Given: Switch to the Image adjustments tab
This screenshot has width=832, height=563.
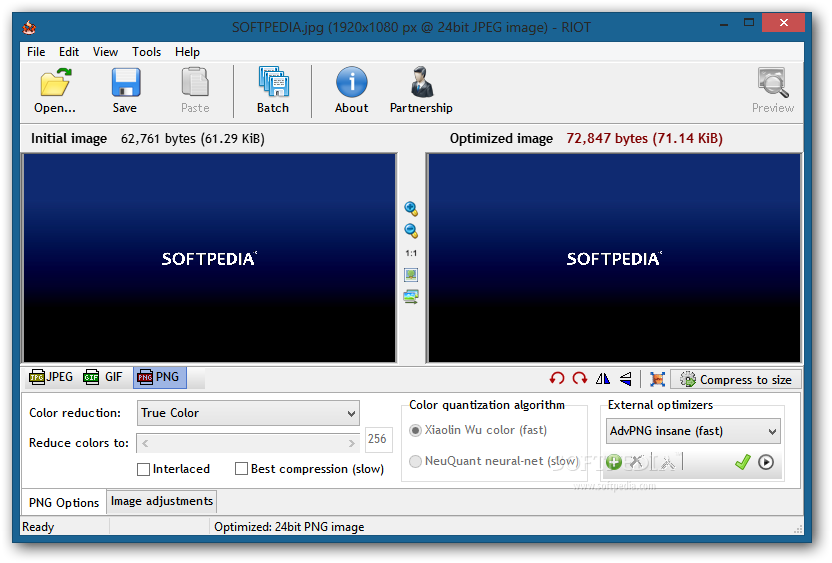Looking at the screenshot, I should point(162,501).
